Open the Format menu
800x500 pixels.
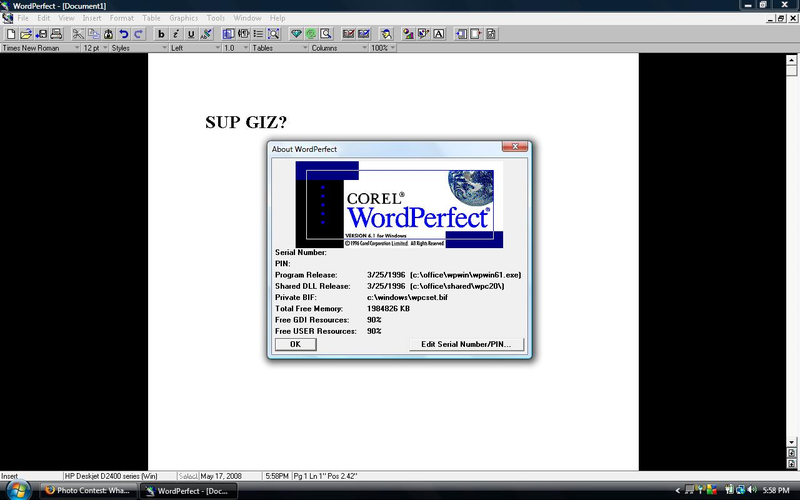[x=121, y=18]
